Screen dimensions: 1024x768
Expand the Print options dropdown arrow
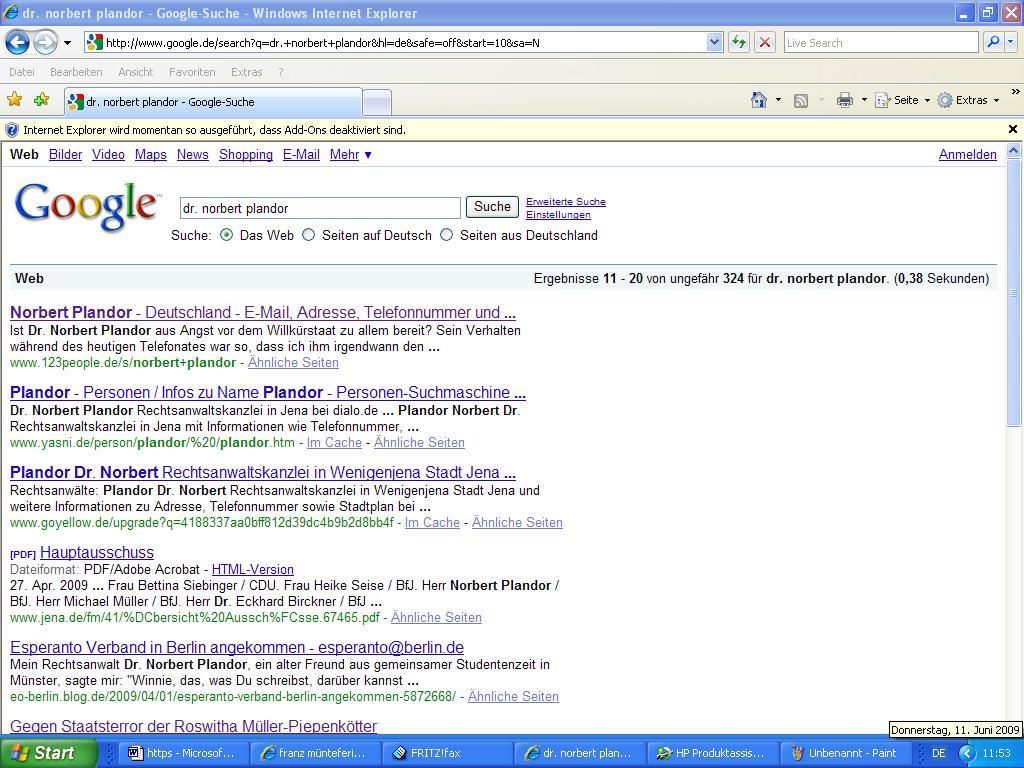pyautogui.click(x=864, y=100)
